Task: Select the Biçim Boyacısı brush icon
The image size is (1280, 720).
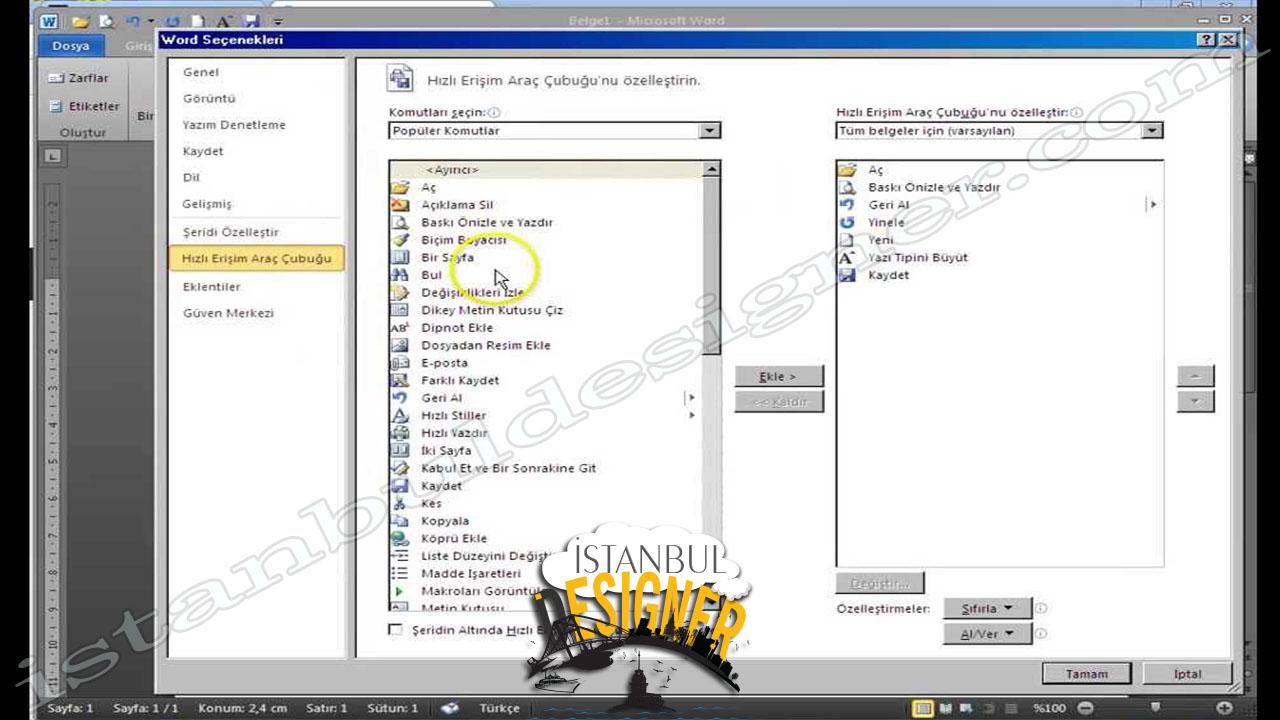Action: click(400, 240)
